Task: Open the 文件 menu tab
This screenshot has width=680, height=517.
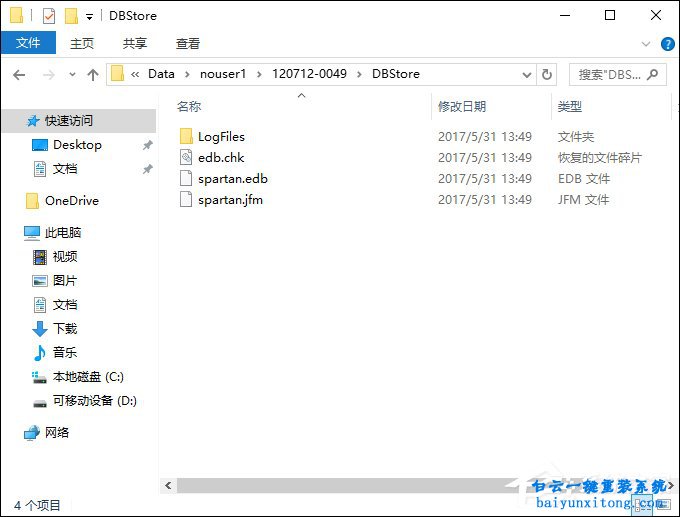Action: pos(28,43)
